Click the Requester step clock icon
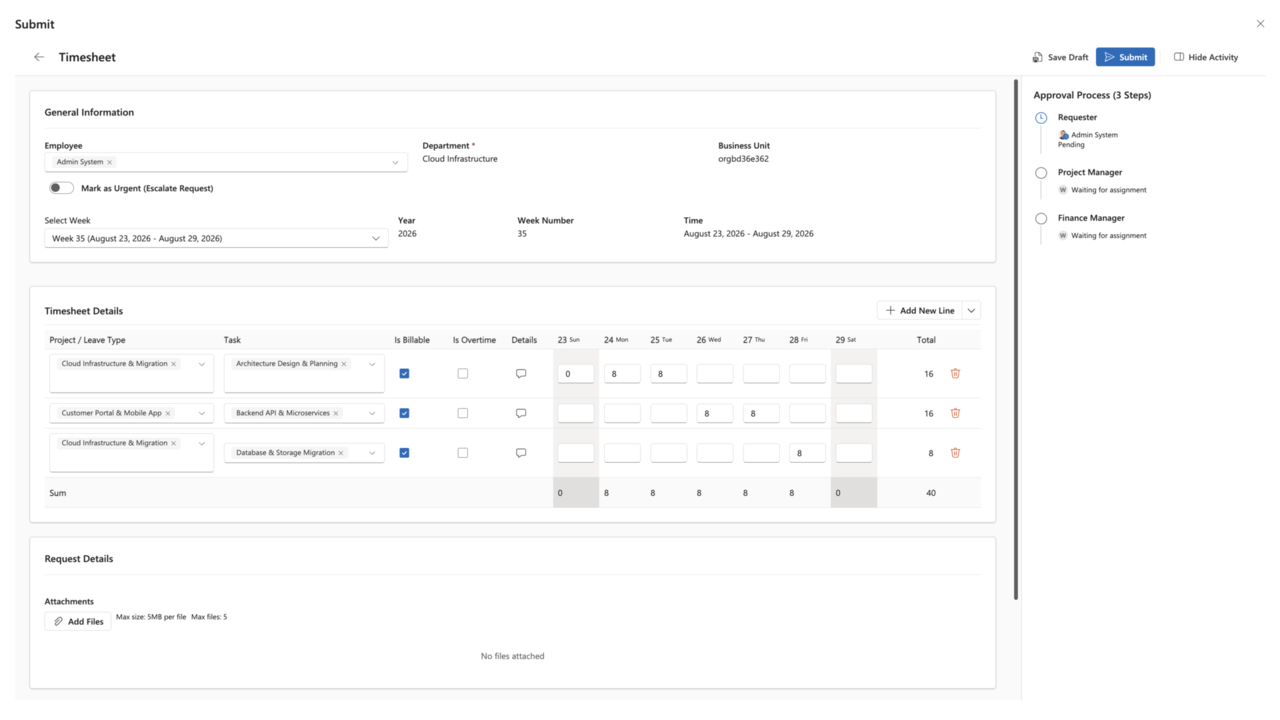 pos(1041,118)
